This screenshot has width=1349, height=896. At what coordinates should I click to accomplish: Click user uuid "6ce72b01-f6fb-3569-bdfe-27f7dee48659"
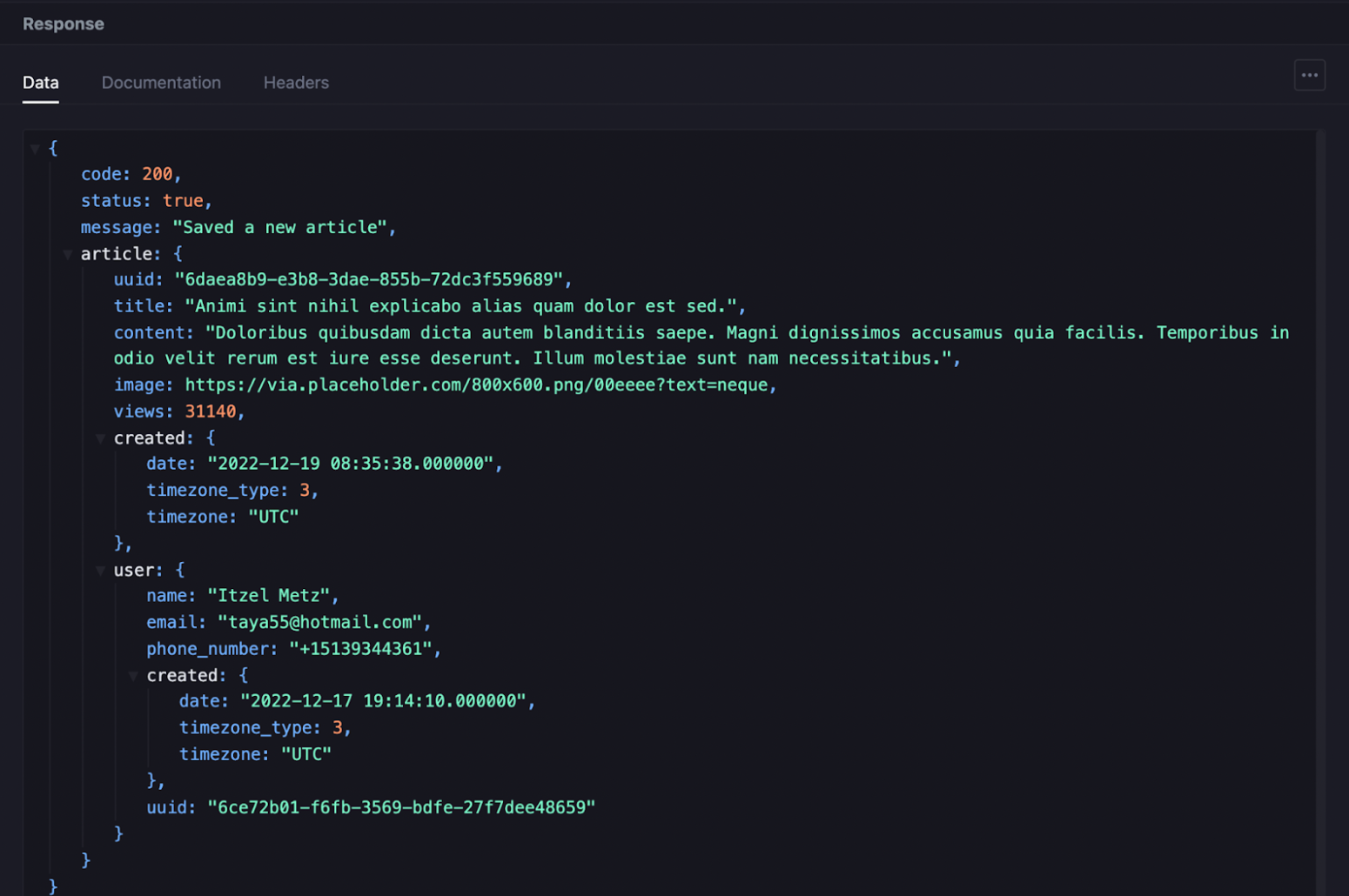click(401, 807)
